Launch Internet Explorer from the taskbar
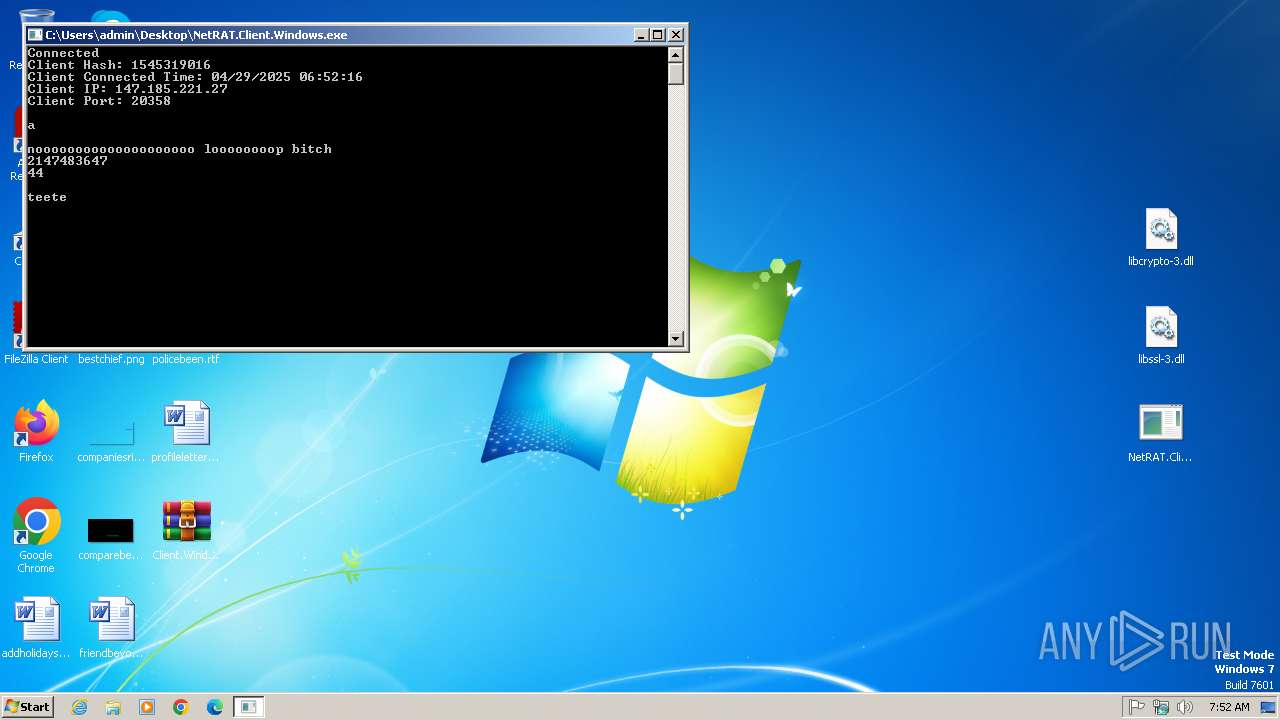Image resolution: width=1280 pixels, height=720 pixels. click(x=79, y=707)
